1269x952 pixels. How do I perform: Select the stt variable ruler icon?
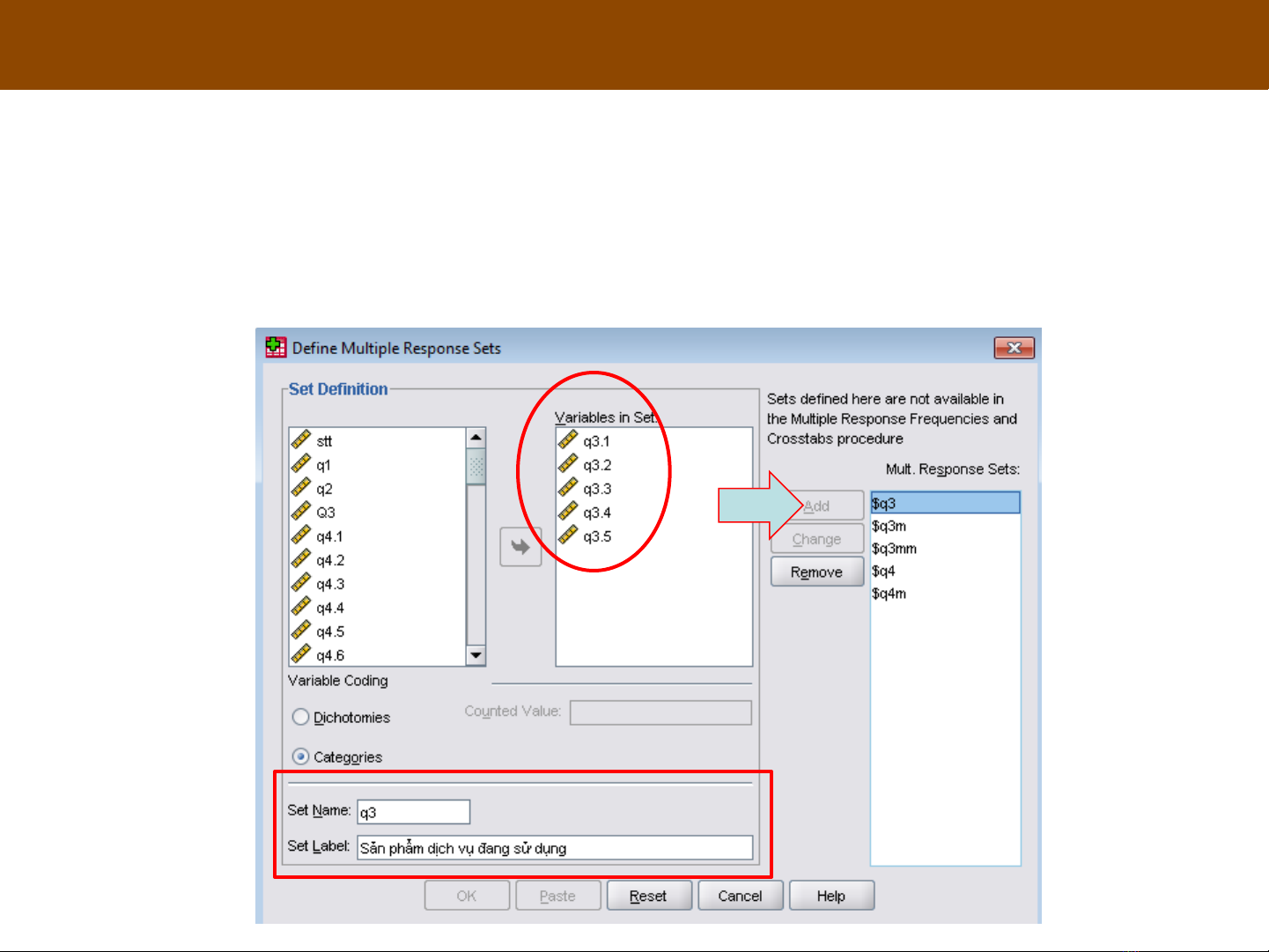coord(301,440)
